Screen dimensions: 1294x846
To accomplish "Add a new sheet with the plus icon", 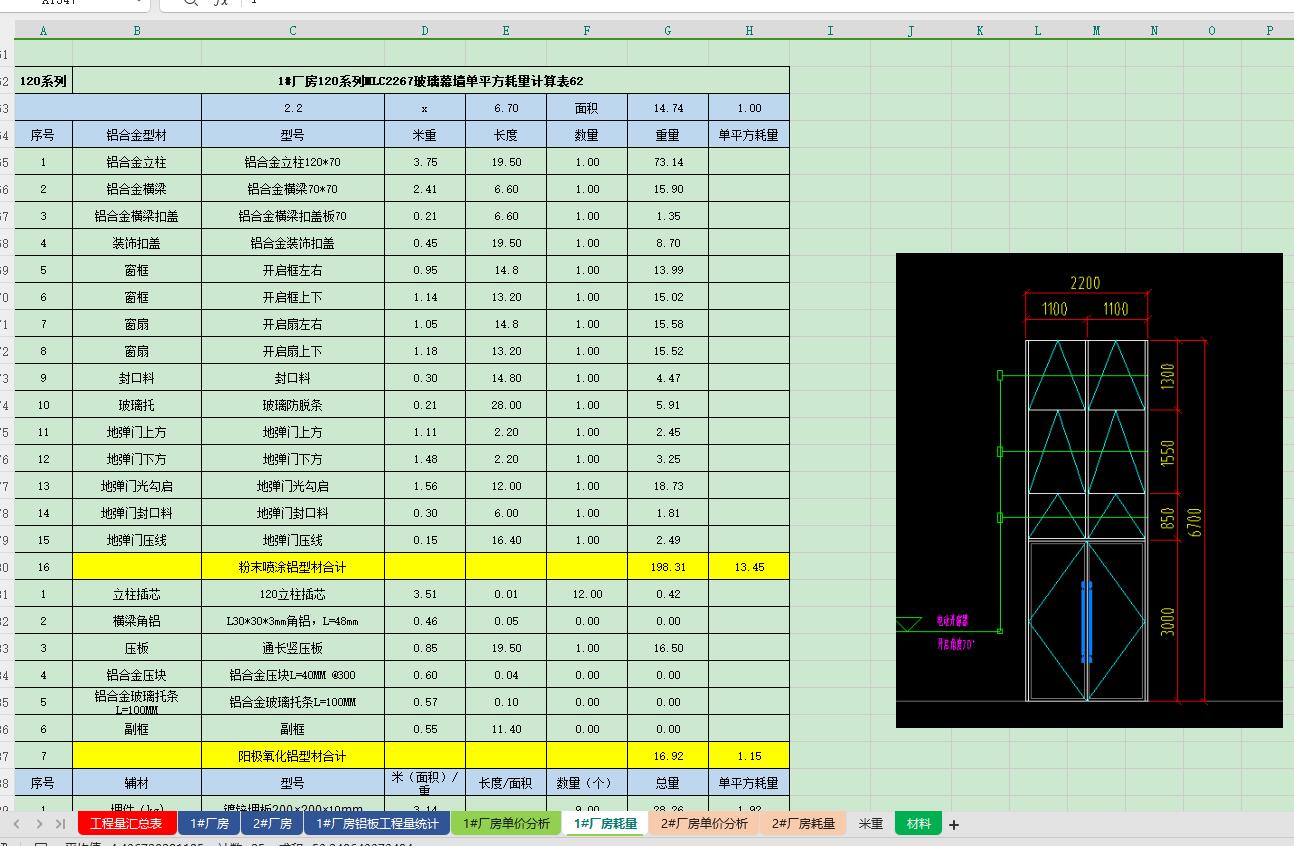I will pos(954,825).
